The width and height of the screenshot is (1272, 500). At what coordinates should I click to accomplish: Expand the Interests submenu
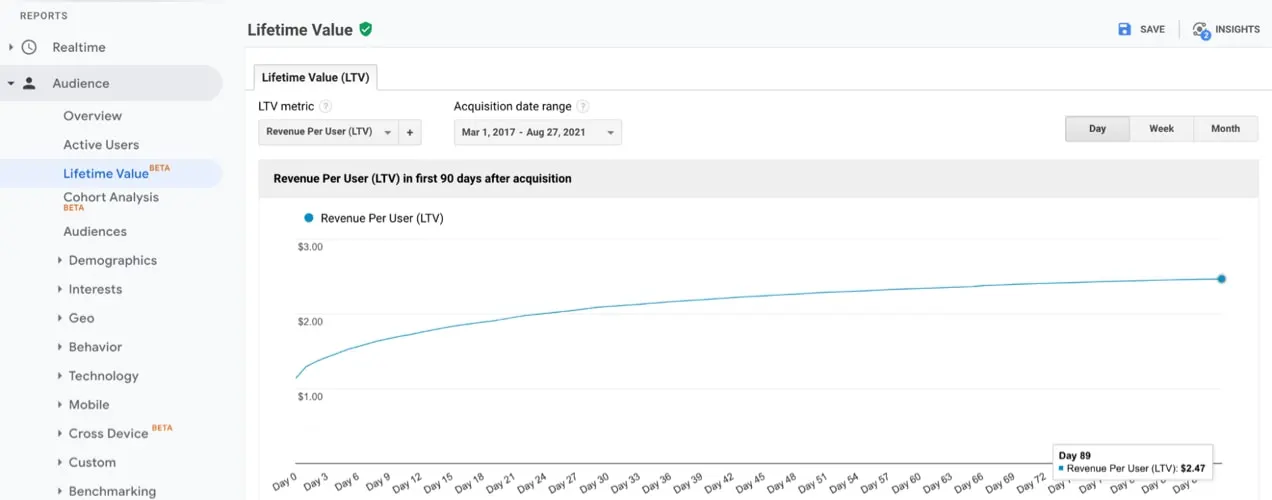(60, 289)
